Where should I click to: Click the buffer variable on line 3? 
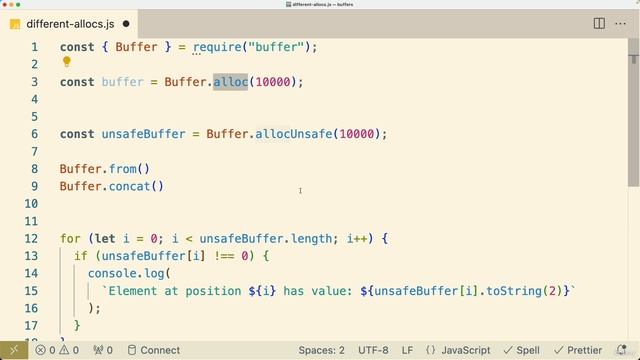(122, 82)
